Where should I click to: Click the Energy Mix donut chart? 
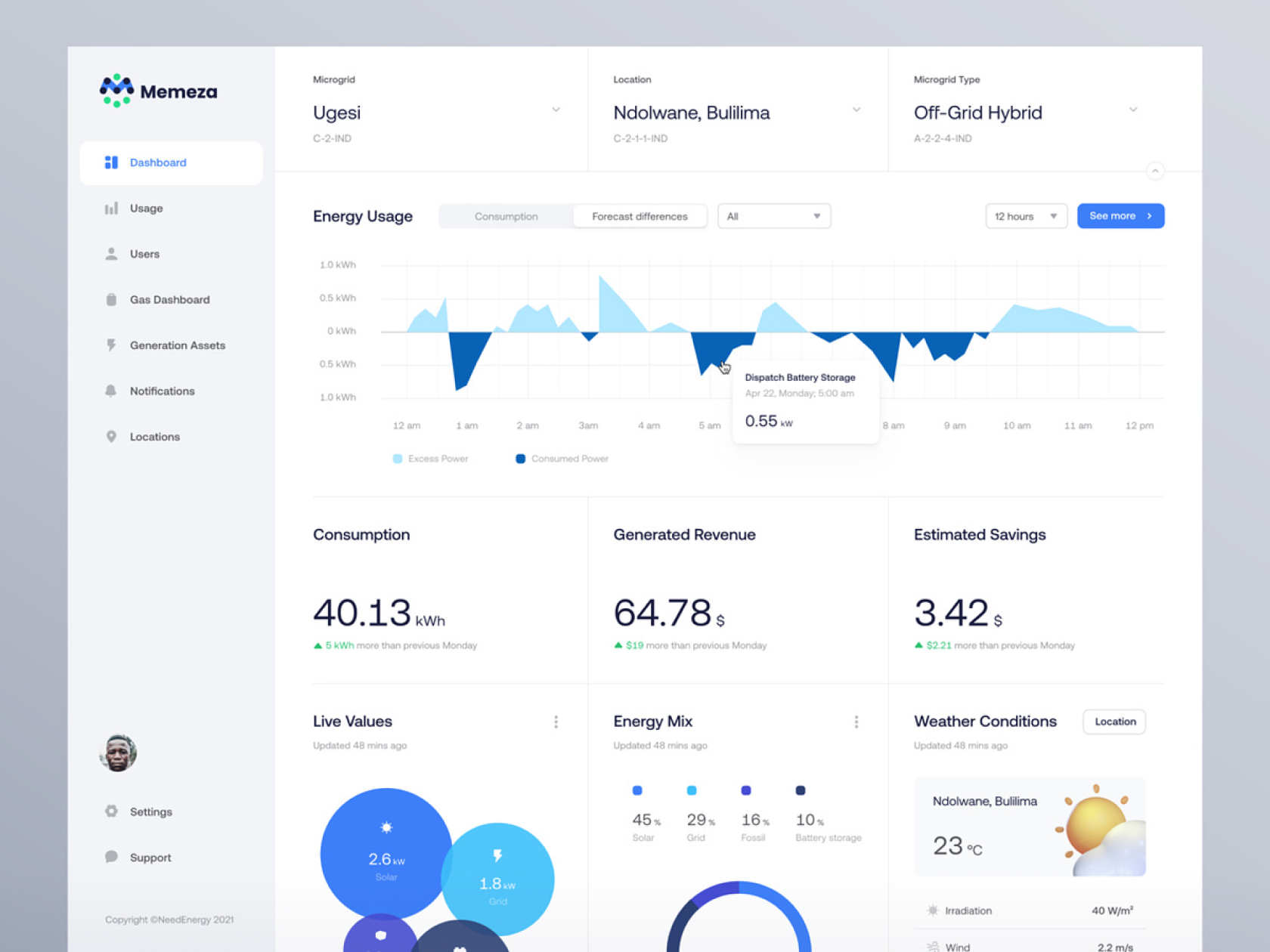coord(739,916)
